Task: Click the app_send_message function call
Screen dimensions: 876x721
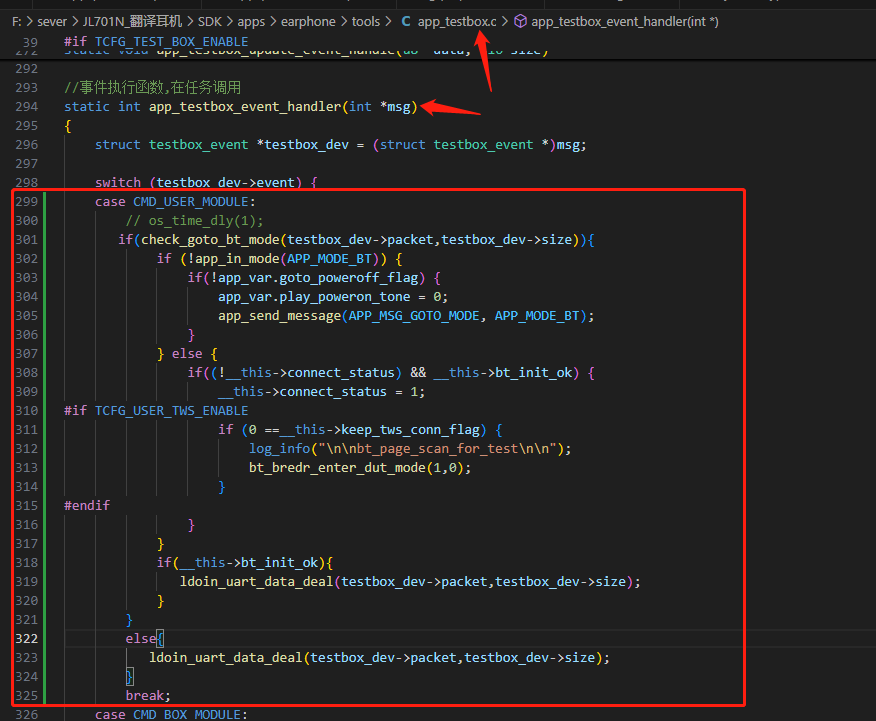Action: tap(279, 316)
